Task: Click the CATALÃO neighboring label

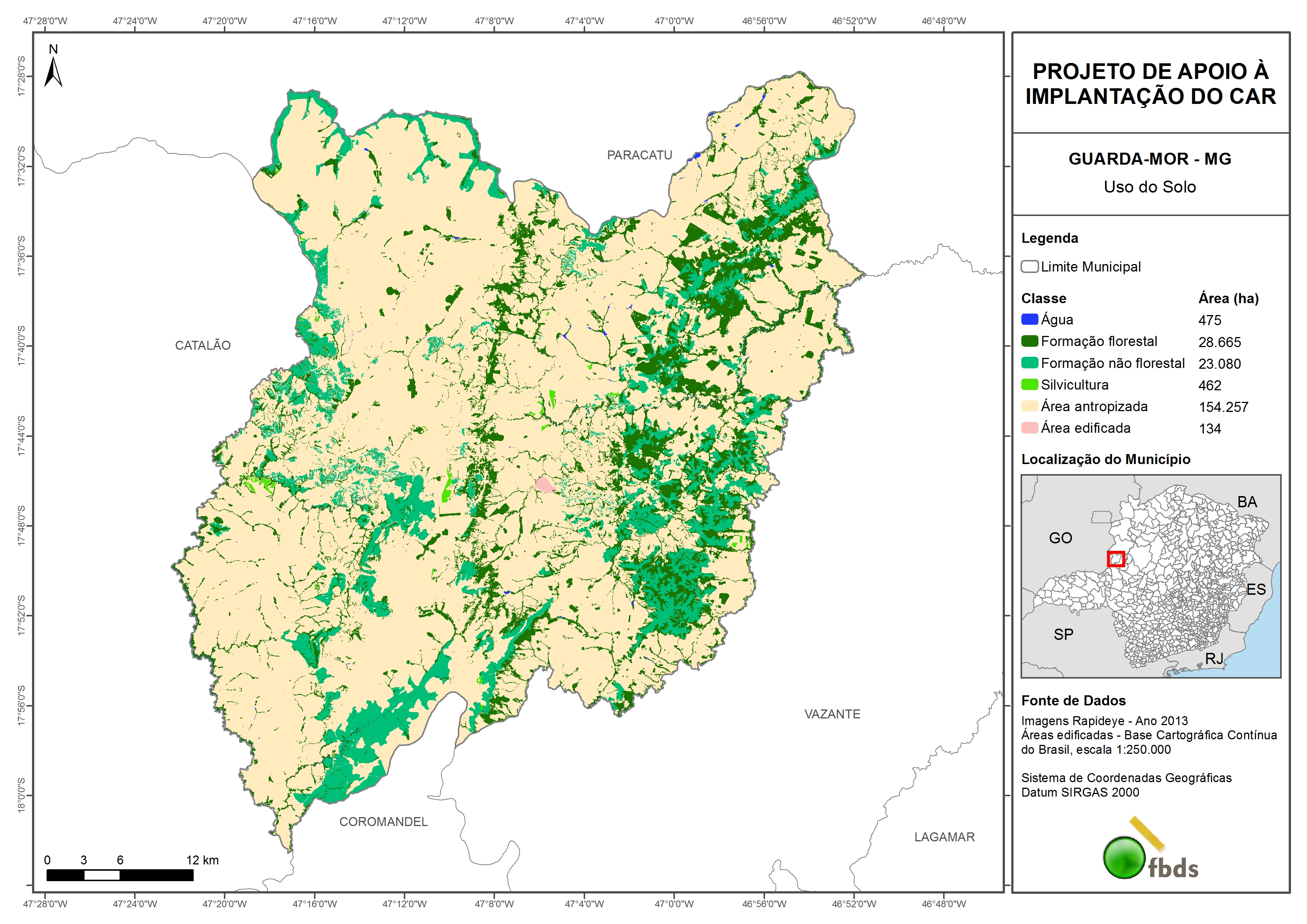Action: (203, 345)
